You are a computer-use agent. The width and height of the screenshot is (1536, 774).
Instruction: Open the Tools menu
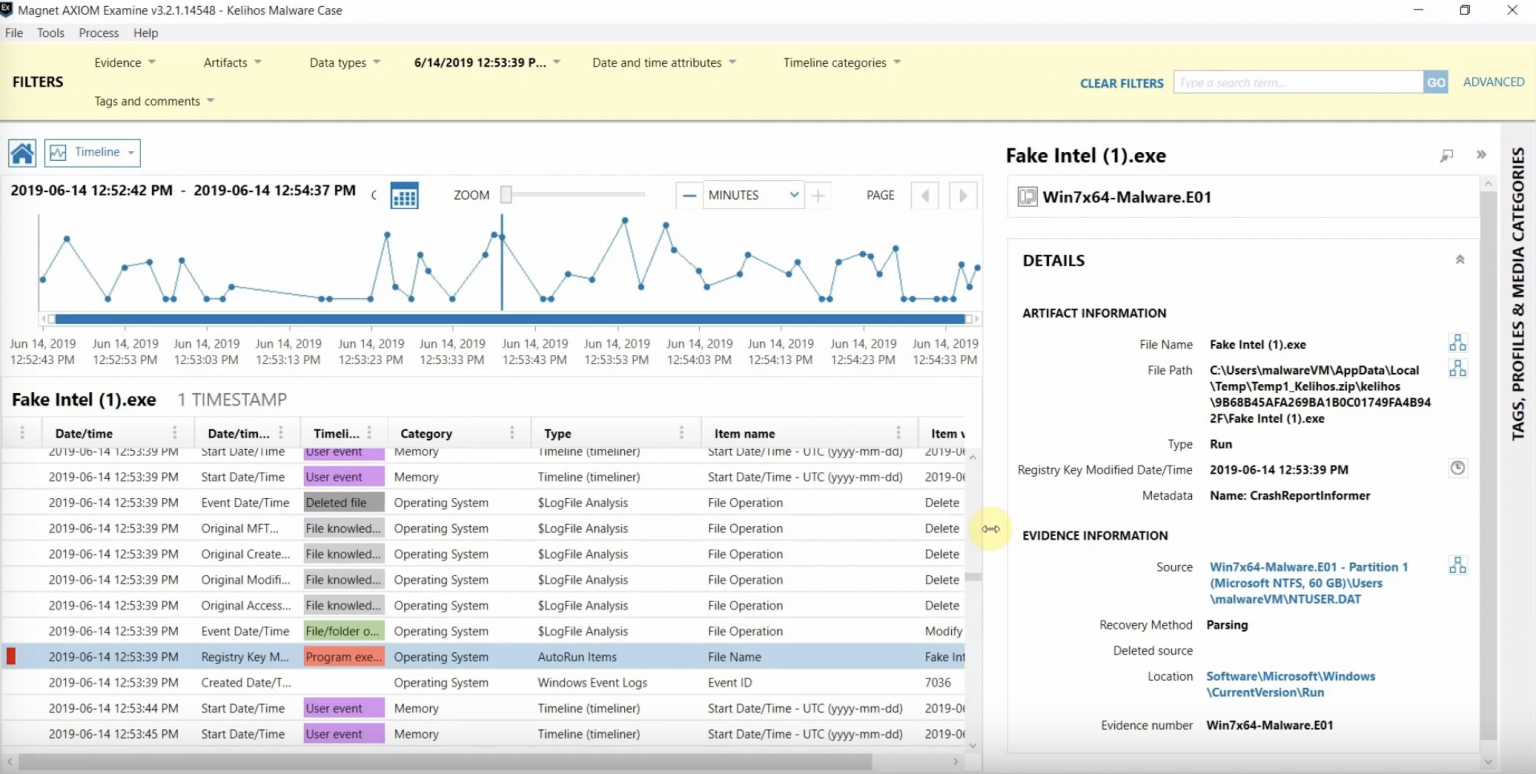pos(50,32)
